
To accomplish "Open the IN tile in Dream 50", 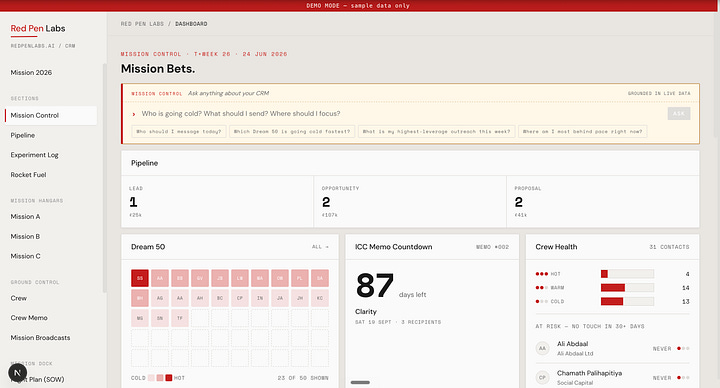I will point(260,298).
